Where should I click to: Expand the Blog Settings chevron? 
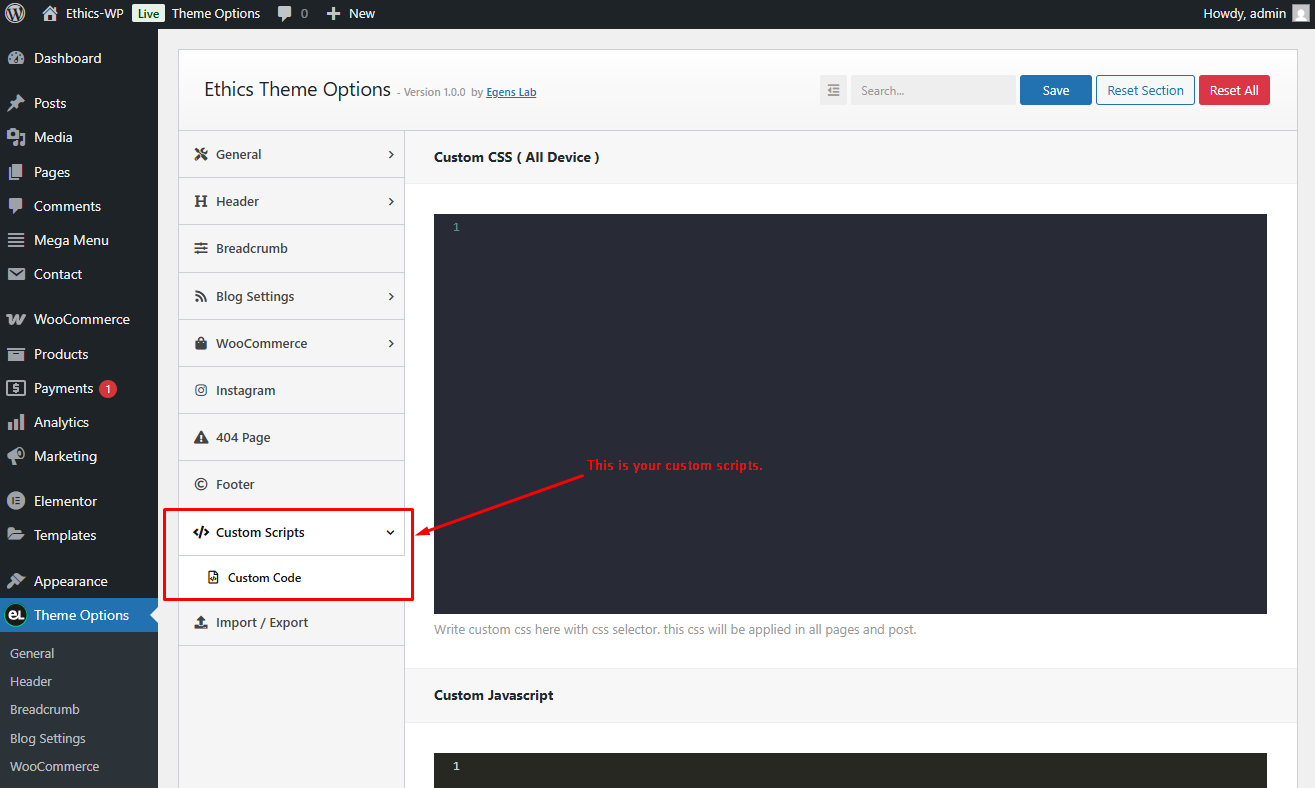tap(391, 296)
